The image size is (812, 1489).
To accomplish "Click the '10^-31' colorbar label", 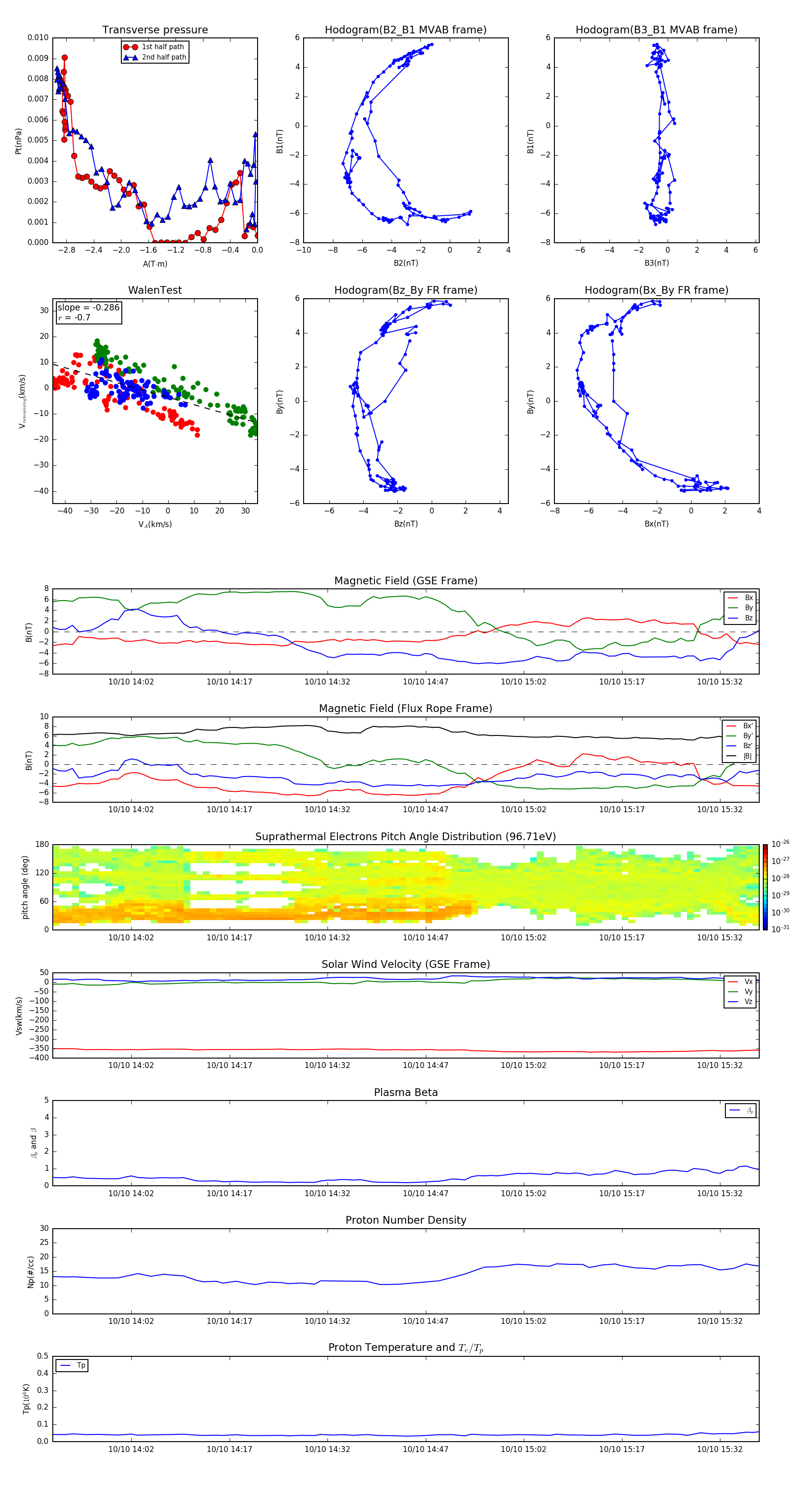I will coord(780,929).
